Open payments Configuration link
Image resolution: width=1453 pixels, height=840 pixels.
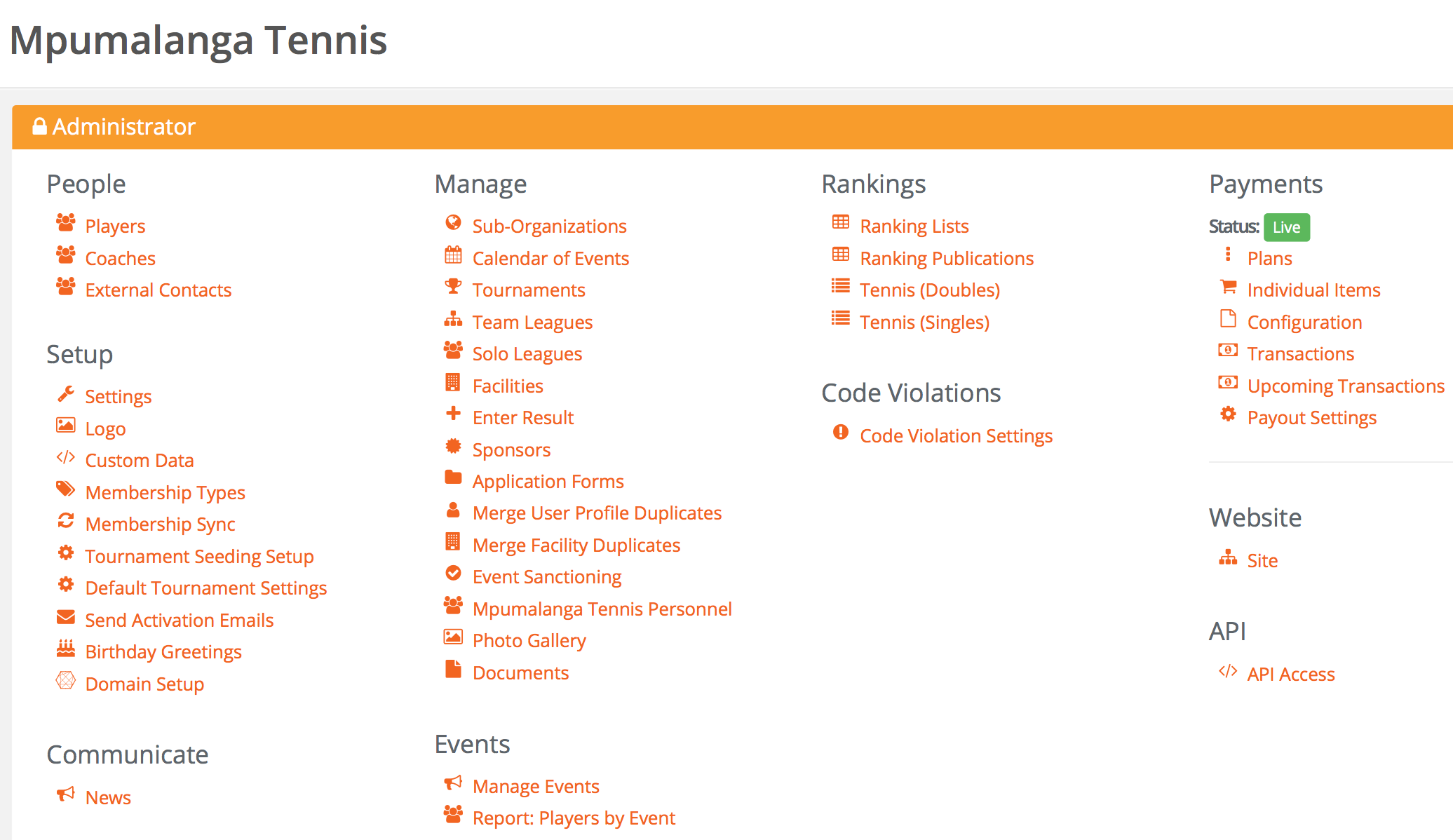[x=1305, y=322]
